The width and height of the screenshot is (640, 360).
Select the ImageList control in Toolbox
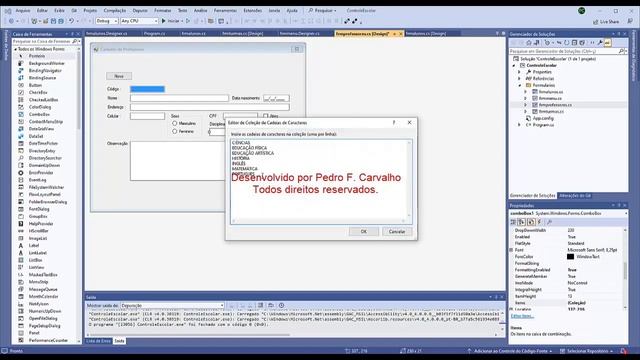click(x=38, y=238)
